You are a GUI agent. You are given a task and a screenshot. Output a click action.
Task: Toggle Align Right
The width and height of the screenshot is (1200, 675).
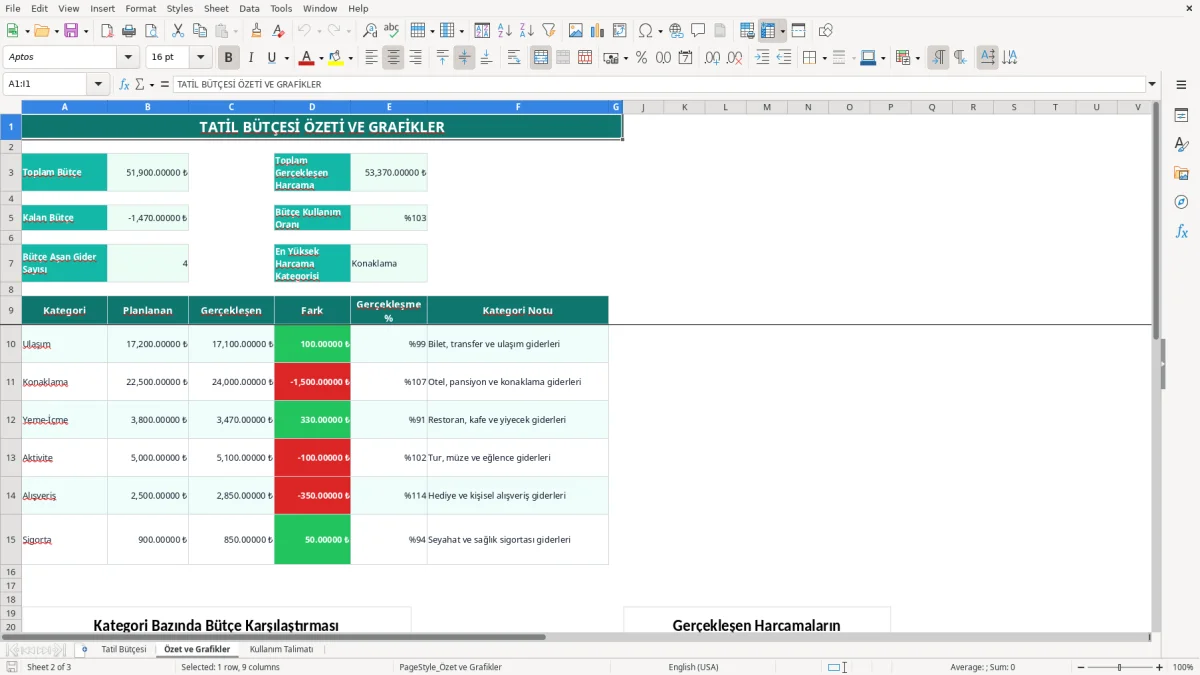415,58
